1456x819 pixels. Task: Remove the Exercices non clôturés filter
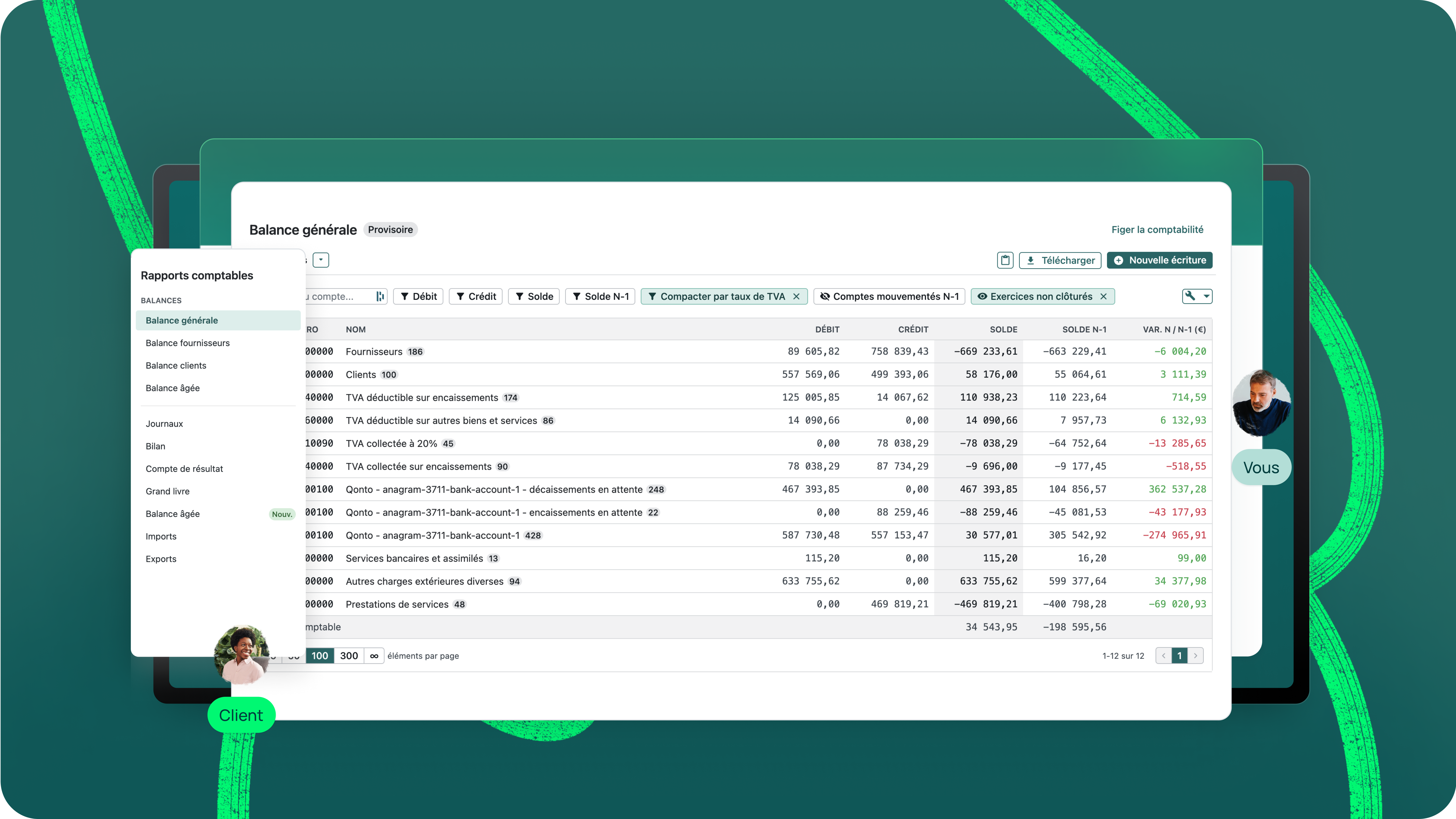[1103, 296]
